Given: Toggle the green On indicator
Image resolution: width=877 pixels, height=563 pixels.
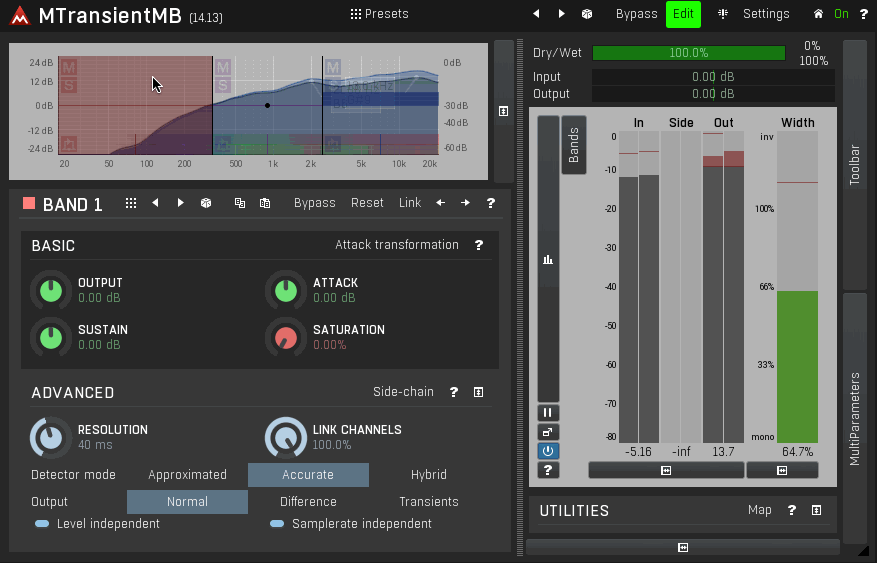Looking at the screenshot, I should pos(841,14).
